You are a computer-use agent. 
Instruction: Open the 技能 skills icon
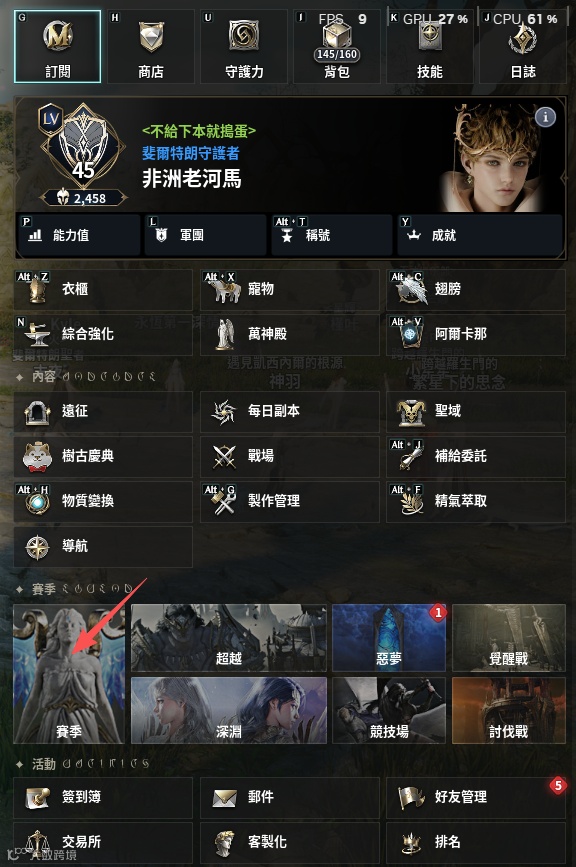point(430,36)
